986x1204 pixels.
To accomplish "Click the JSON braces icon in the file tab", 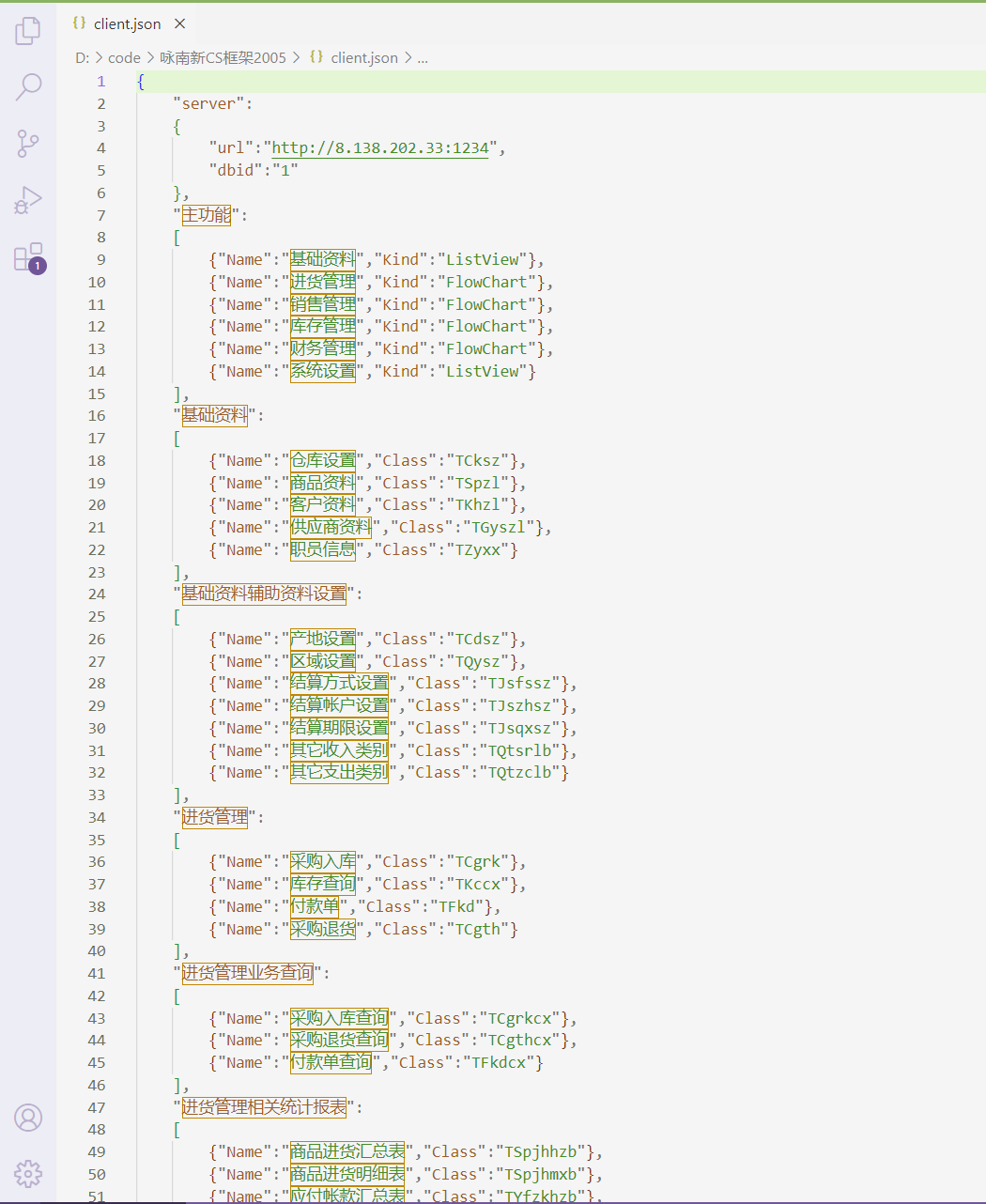I will point(80,23).
